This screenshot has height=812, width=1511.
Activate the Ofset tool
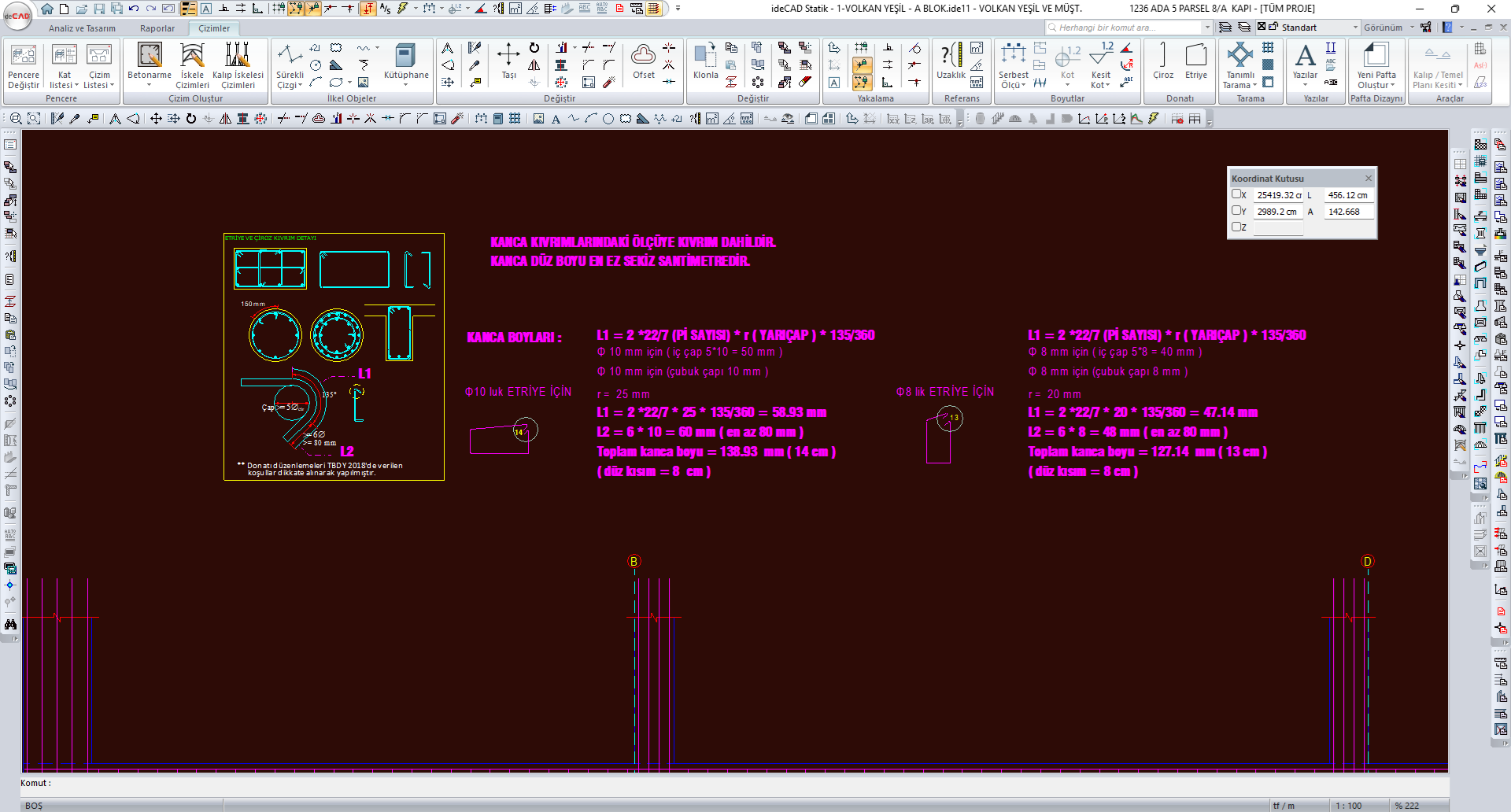(644, 61)
